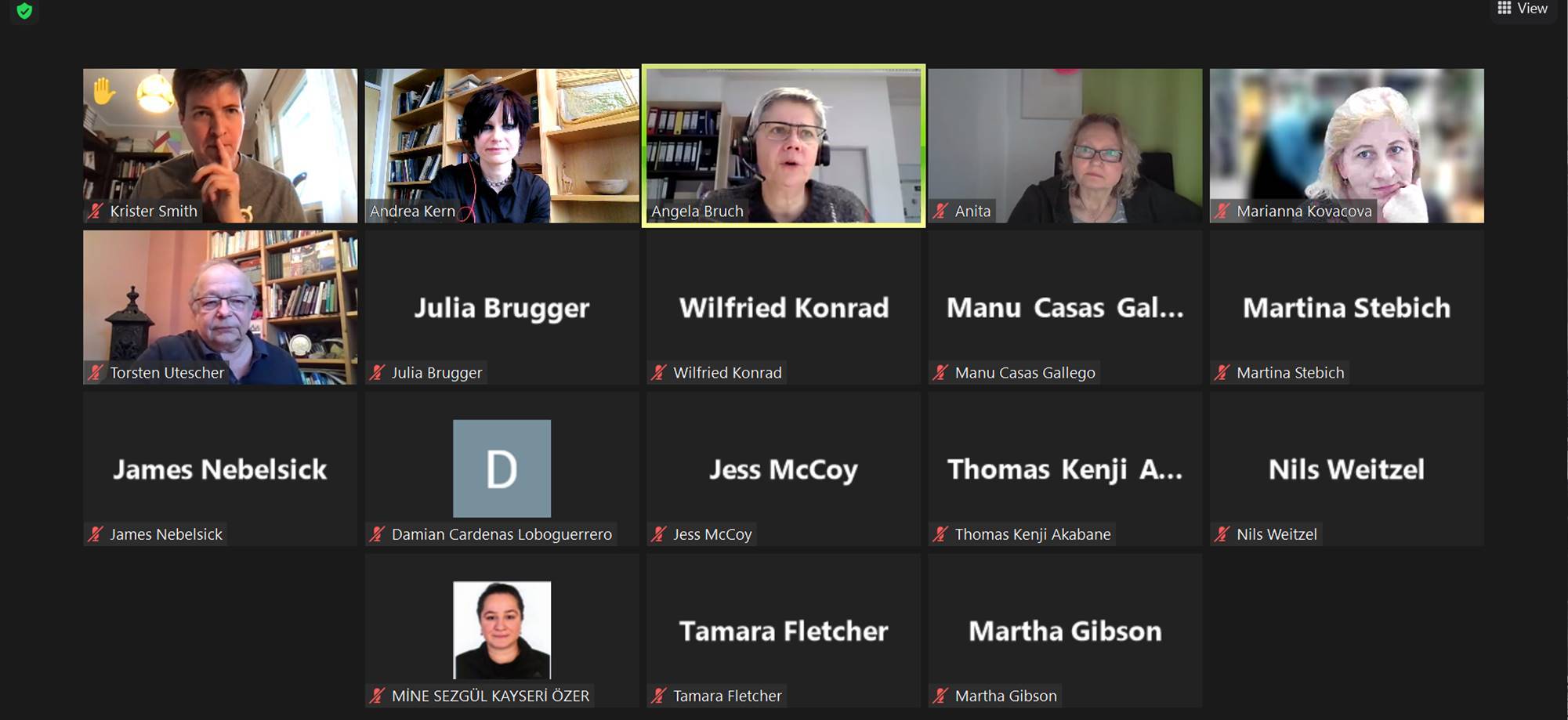Click muted mic icon next to Anita
The height and width of the screenshot is (720, 1568).
tap(940, 211)
